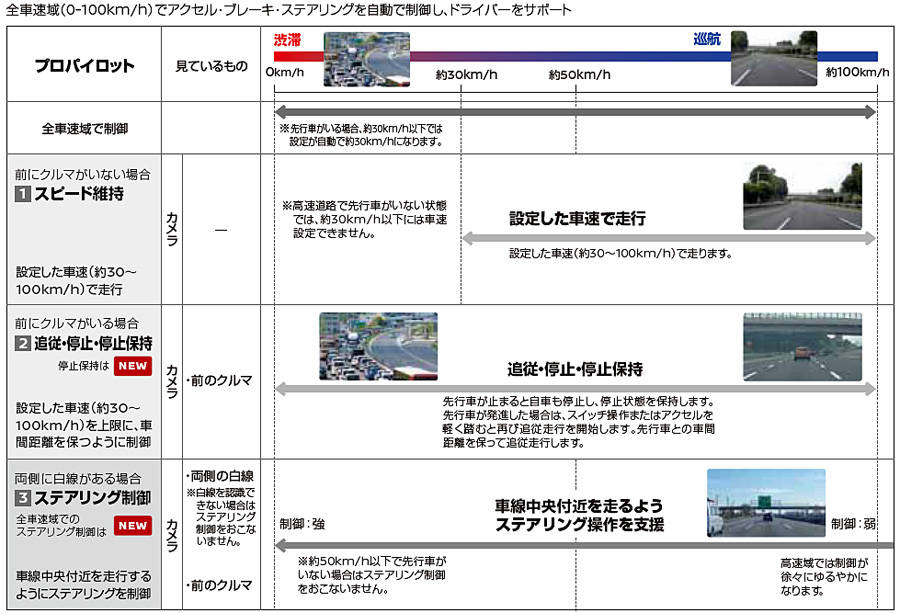Click the gray double arrow in follow row
900x613 pixels.
[x=576, y=389]
